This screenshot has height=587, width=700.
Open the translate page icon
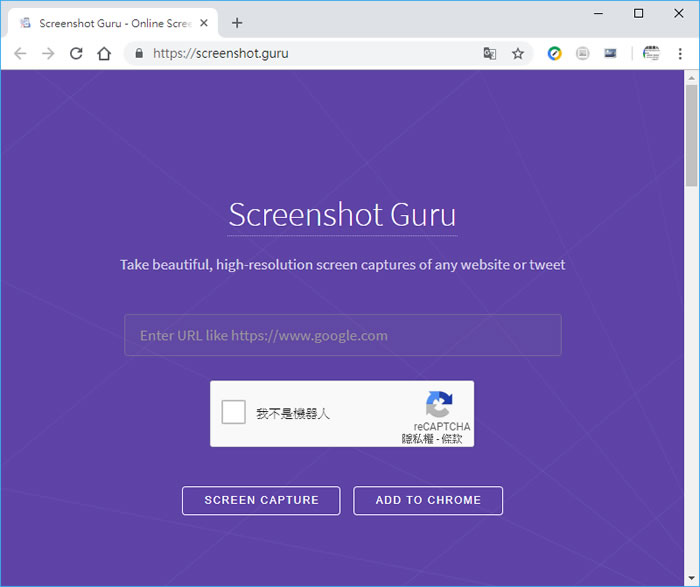tap(489, 54)
